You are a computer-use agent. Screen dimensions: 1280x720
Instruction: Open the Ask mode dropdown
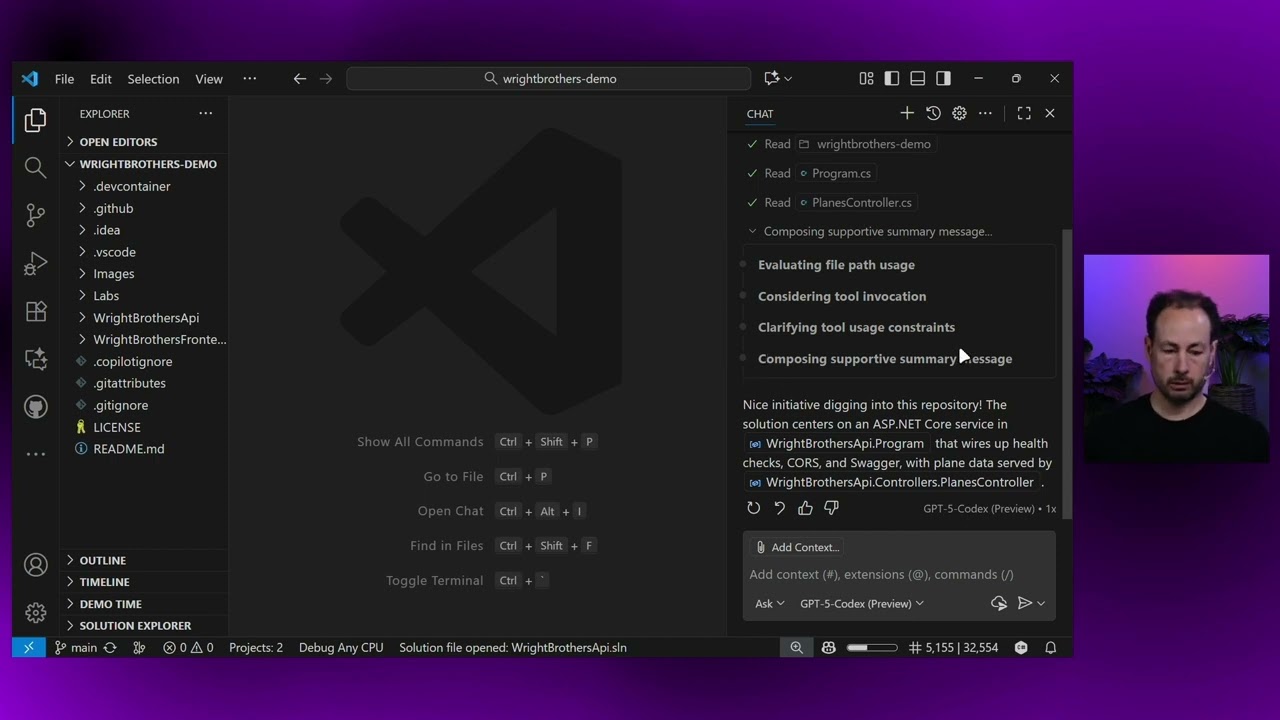click(769, 603)
